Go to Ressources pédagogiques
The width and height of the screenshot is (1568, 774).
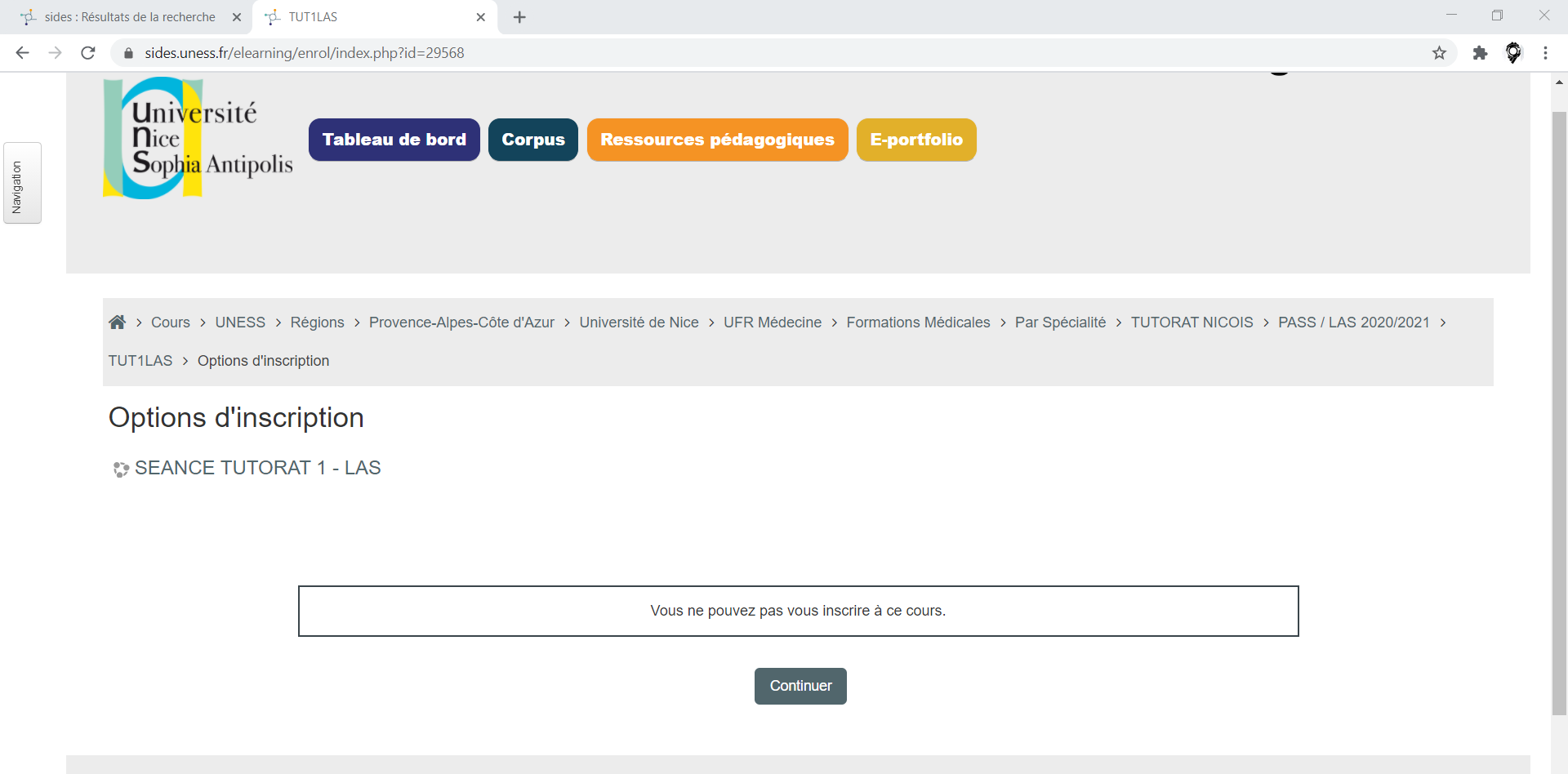(x=717, y=140)
